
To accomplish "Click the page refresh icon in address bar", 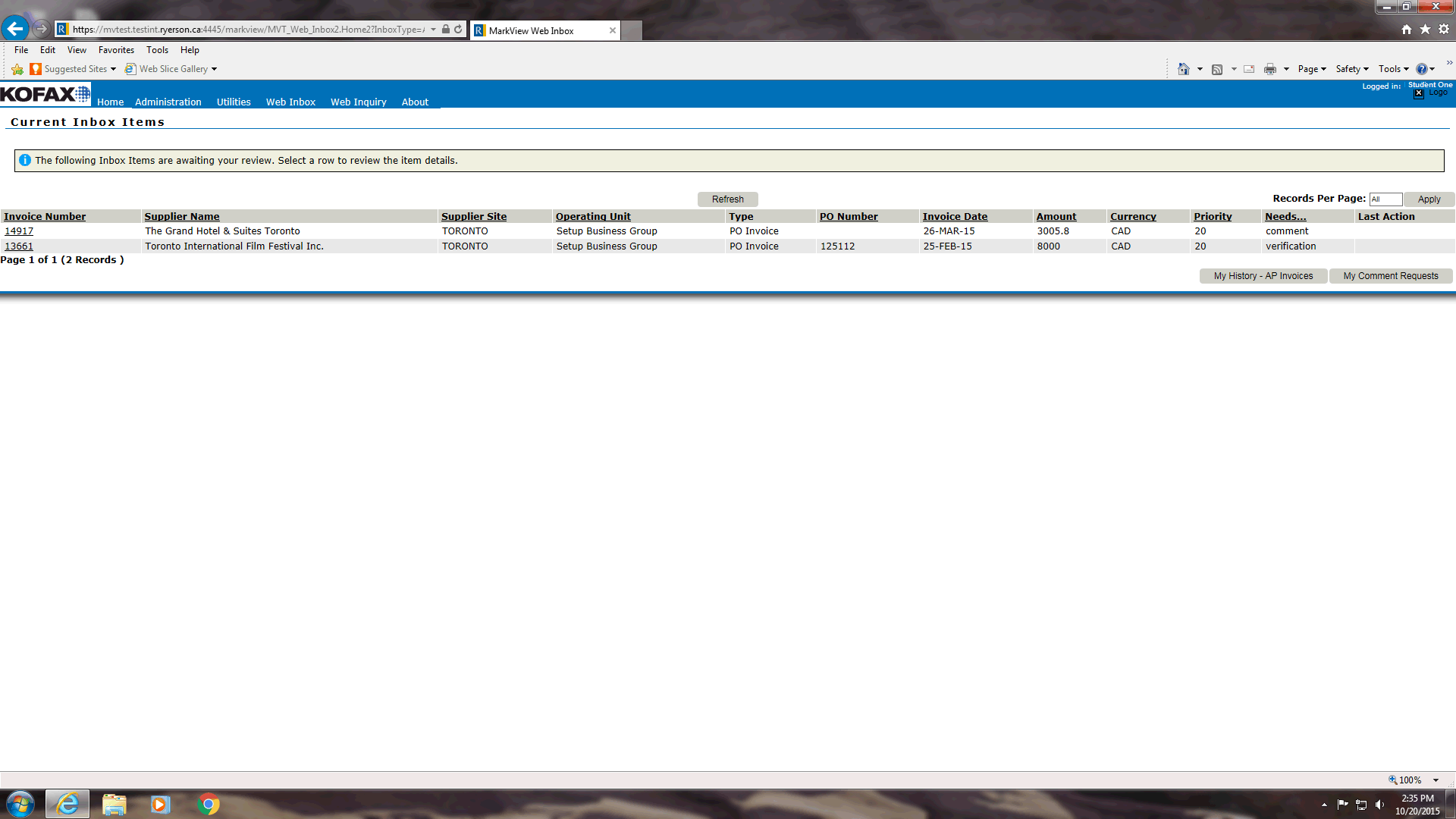I will [x=458, y=30].
